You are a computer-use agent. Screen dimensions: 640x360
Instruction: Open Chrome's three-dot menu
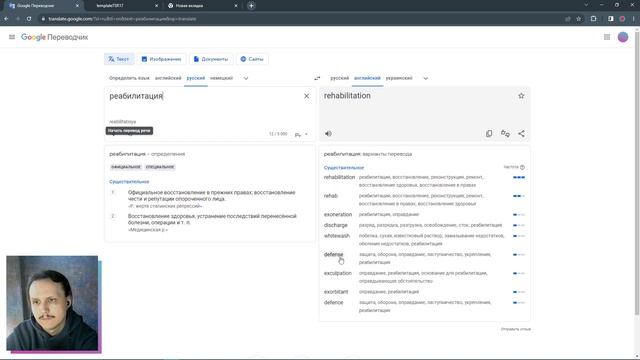(634, 19)
